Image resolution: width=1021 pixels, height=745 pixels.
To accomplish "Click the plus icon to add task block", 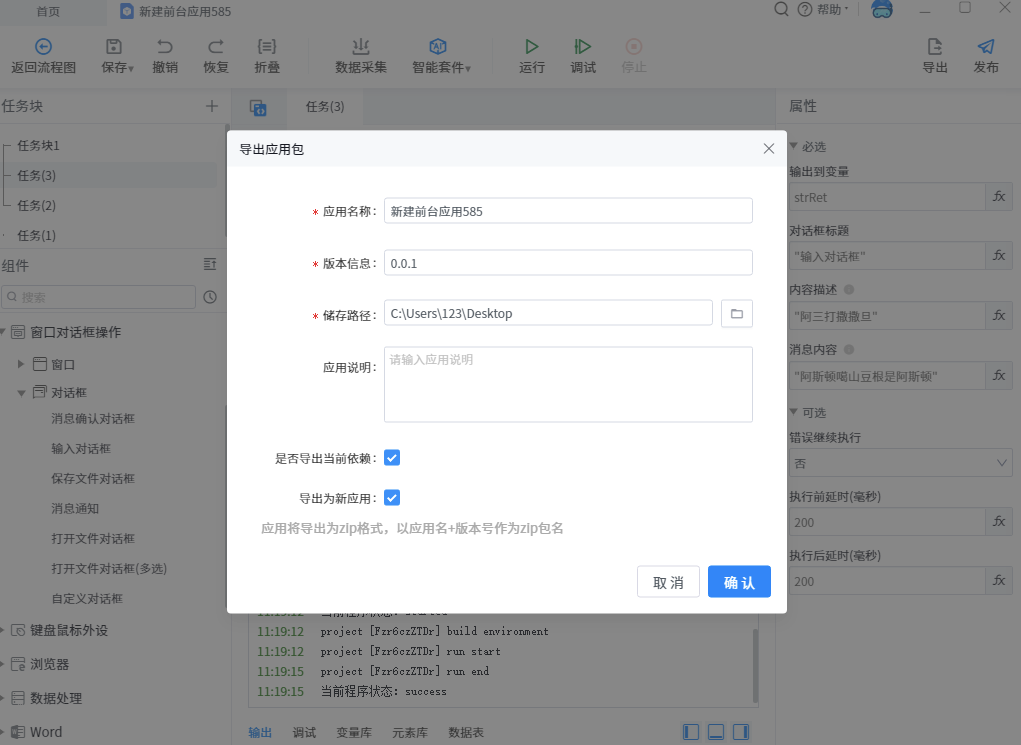I will 211,106.
